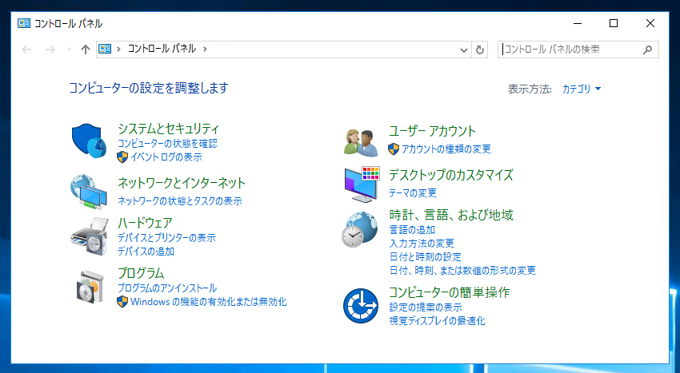Click the Control Panel icon in the title bar
The width and height of the screenshot is (680, 373).
(x=24, y=23)
